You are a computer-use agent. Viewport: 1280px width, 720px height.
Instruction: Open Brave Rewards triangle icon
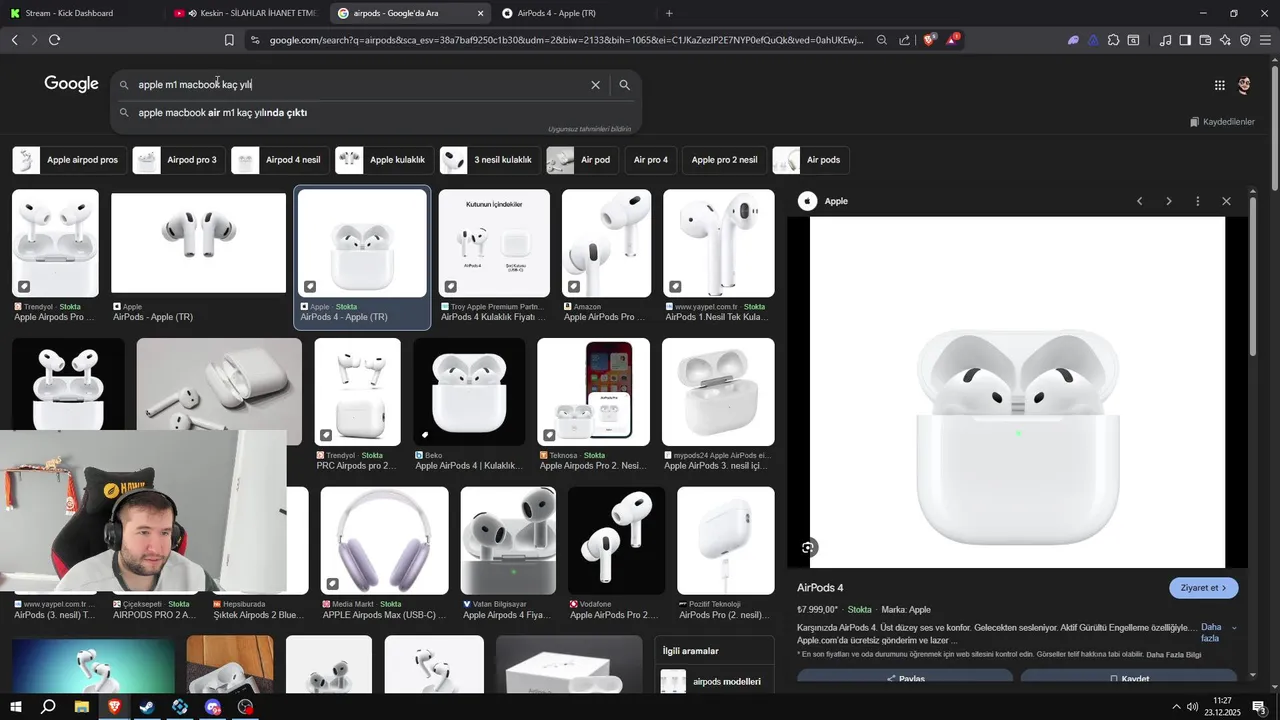tap(952, 40)
